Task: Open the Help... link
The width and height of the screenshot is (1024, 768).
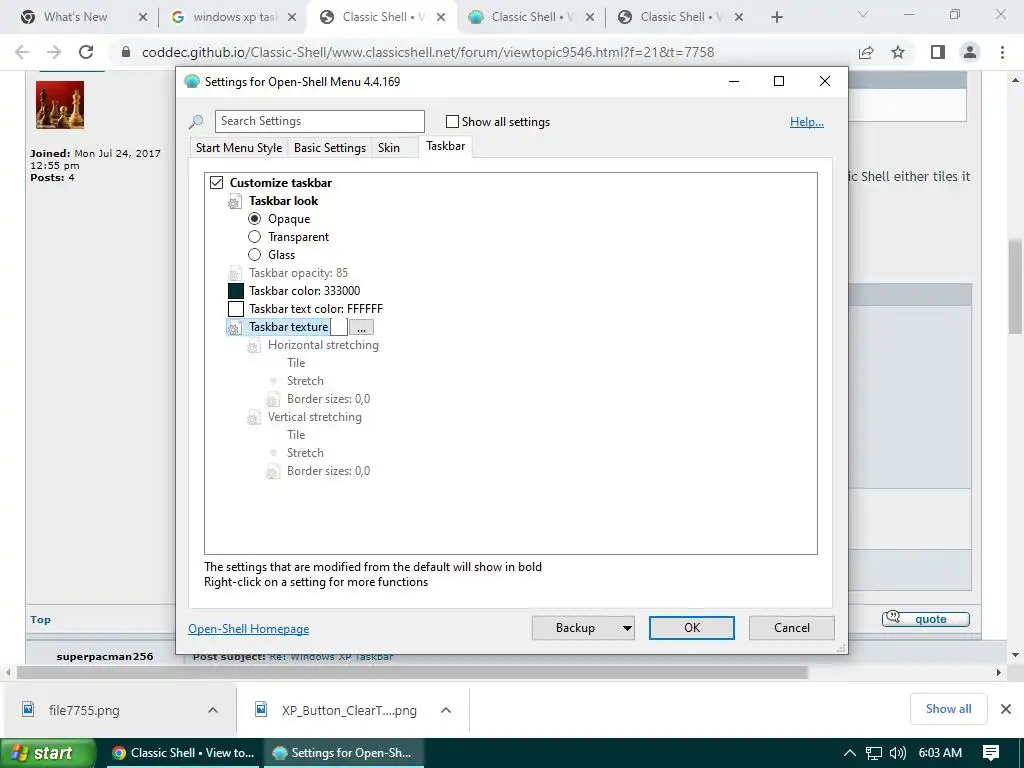Action: coord(807,122)
